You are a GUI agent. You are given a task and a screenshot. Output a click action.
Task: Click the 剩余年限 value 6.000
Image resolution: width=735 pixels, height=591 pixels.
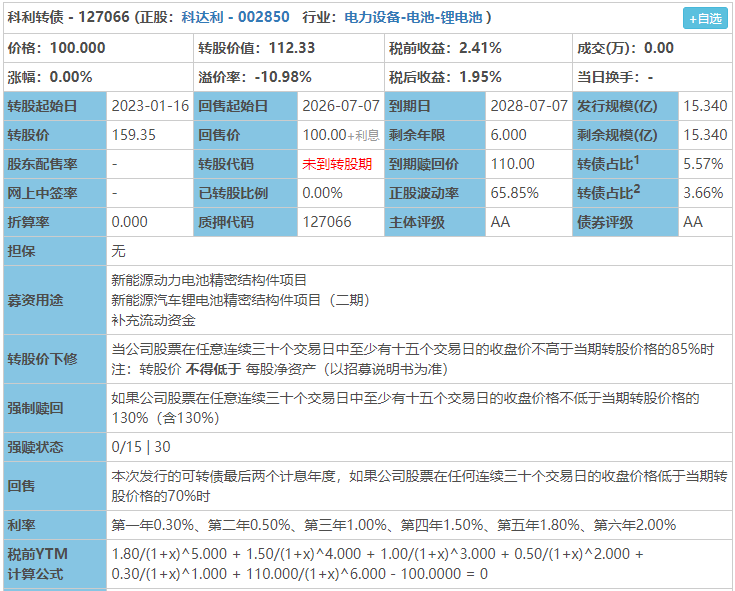508,135
